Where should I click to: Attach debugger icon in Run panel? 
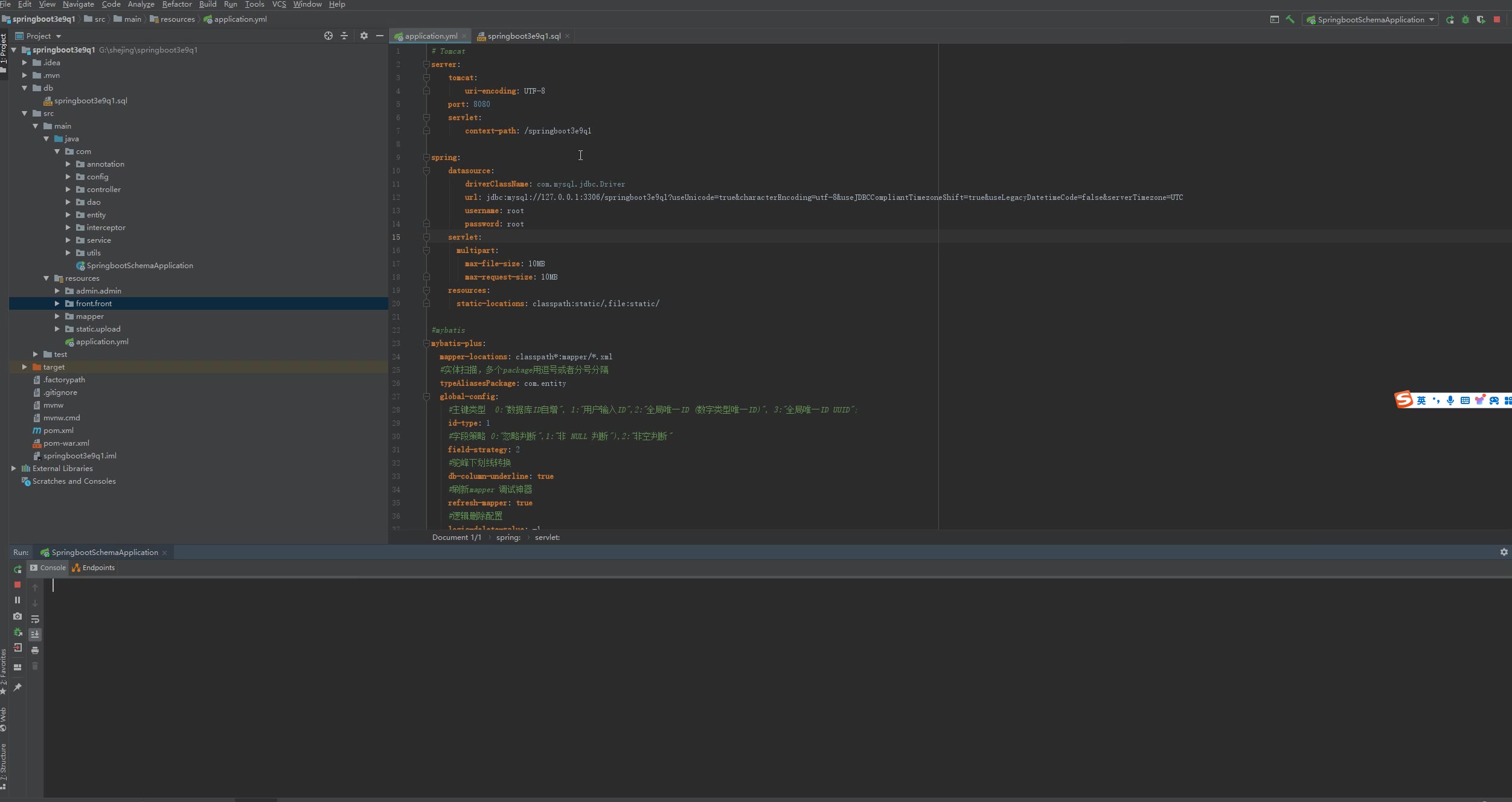coord(18,632)
